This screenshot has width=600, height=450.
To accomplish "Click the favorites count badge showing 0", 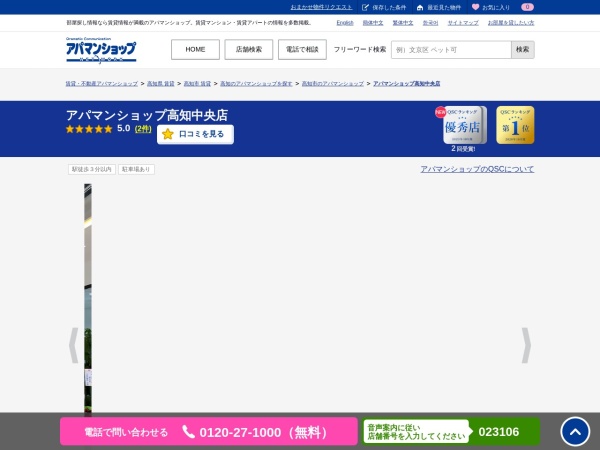I will 527,7.
